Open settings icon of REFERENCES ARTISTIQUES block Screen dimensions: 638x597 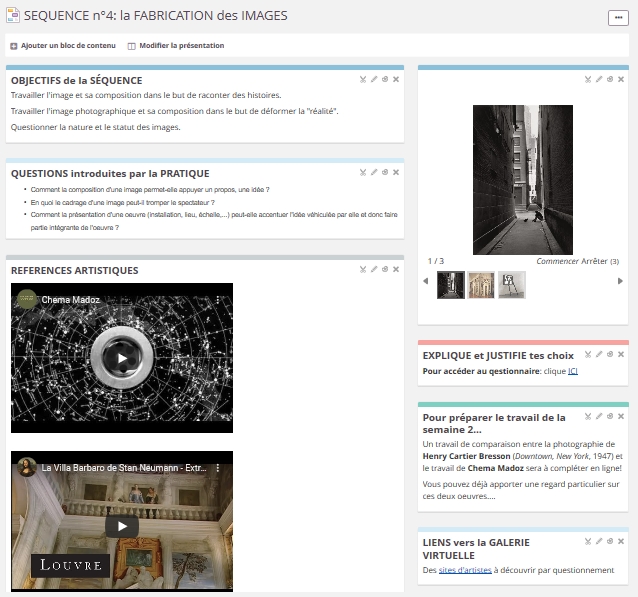click(x=385, y=269)
